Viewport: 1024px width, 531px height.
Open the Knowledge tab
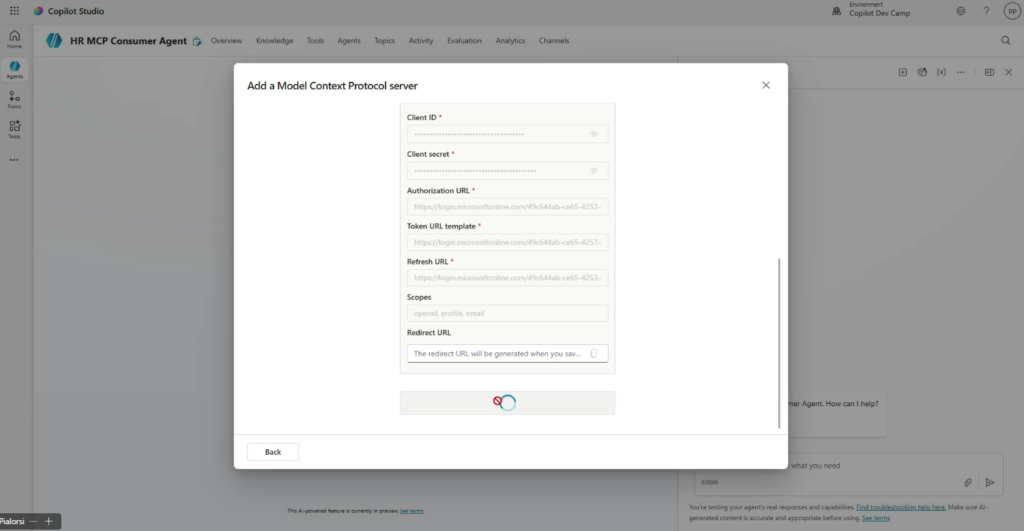[274, 40]
